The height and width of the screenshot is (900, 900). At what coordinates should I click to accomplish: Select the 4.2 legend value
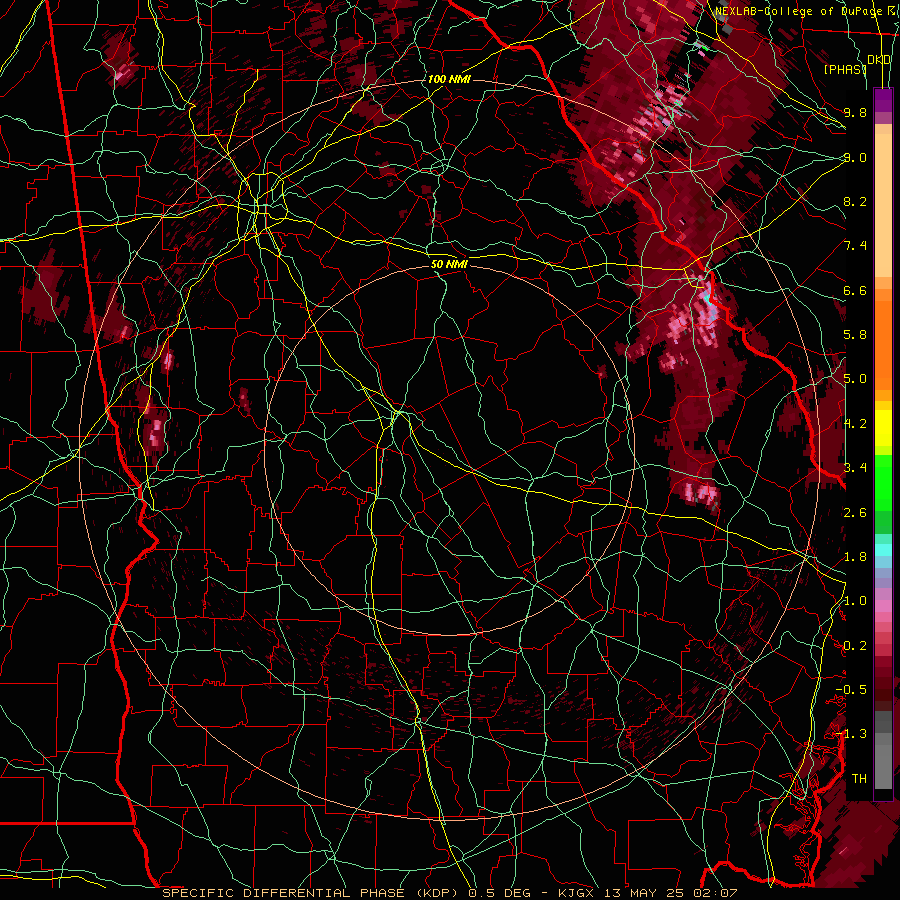pyautogui.click(x=855, y=424)
